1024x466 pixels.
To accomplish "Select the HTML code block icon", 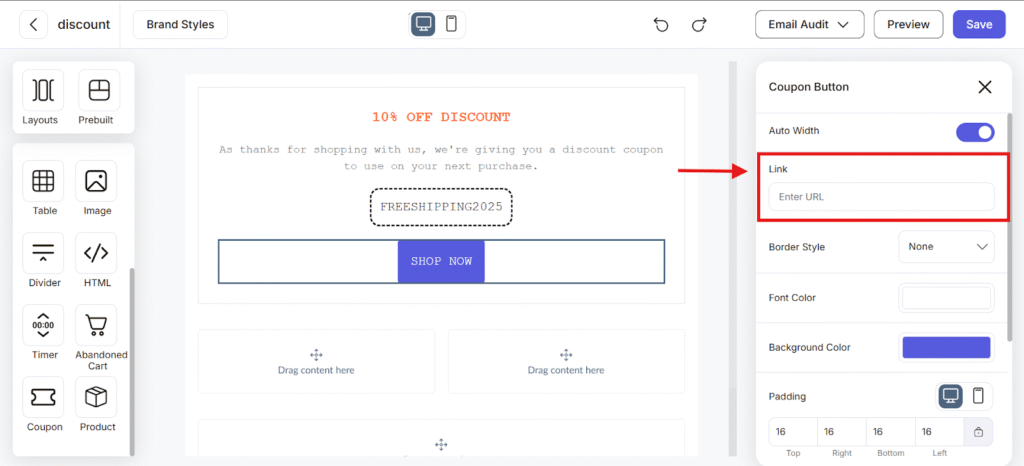I will tap(96, 253).
